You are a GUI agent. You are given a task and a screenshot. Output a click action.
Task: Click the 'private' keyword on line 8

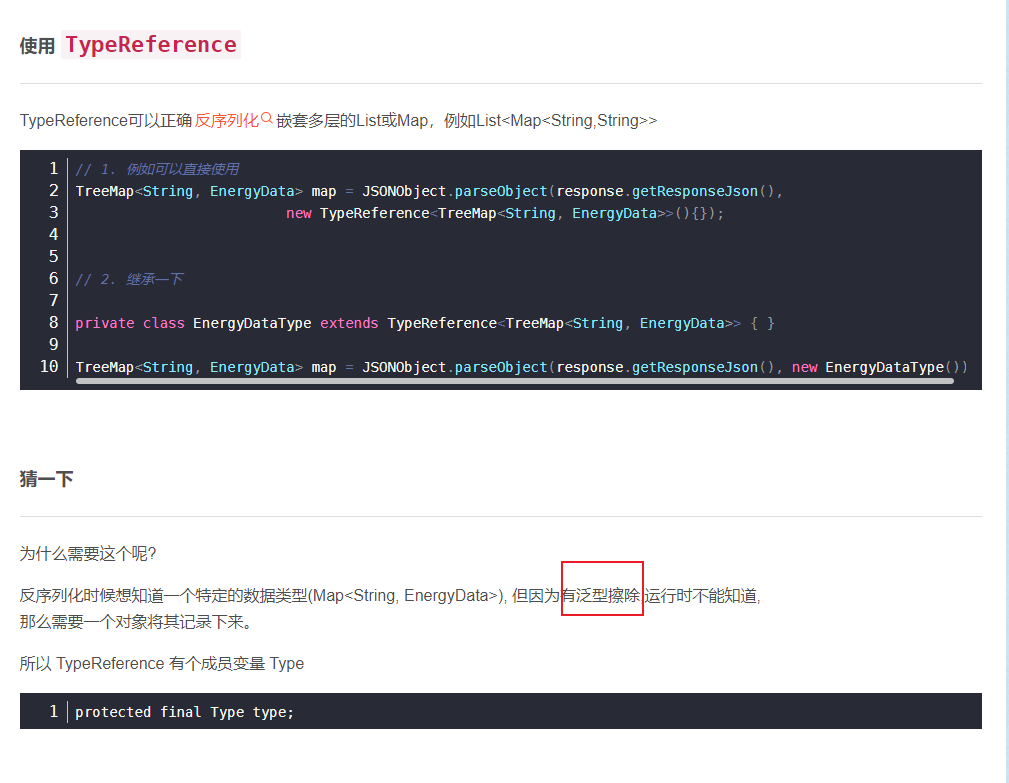[105, 323]
